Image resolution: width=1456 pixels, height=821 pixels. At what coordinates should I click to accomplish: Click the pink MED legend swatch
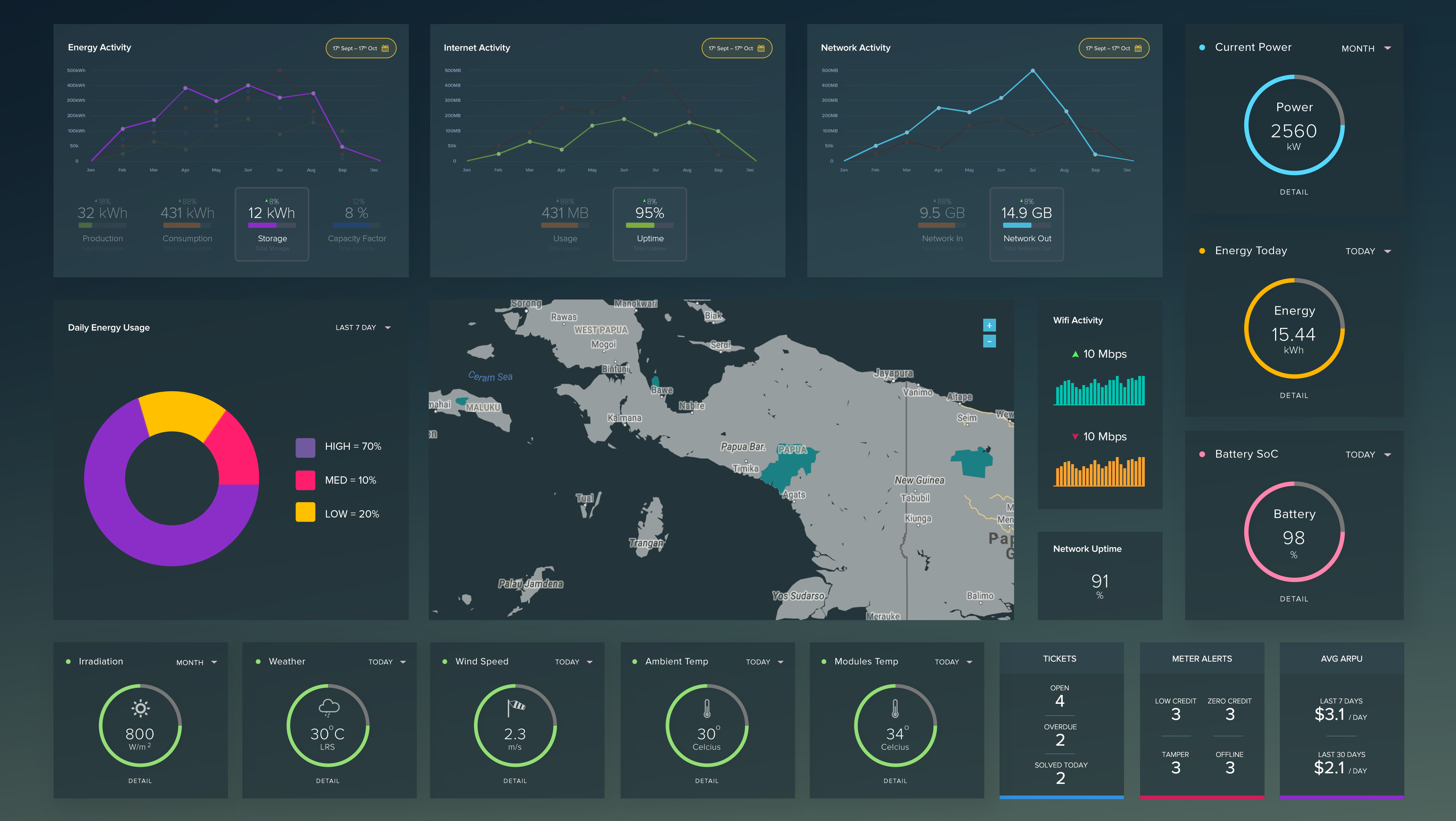coord(305,480)
